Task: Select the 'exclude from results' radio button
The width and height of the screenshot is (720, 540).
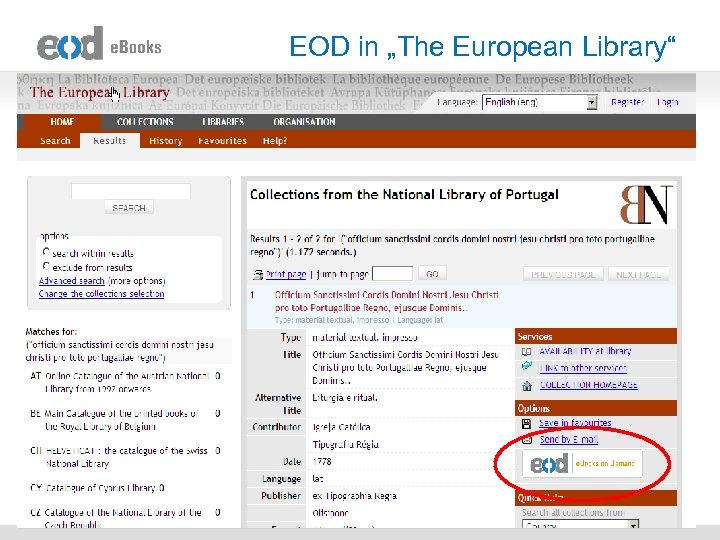Action: click(46, 266)
